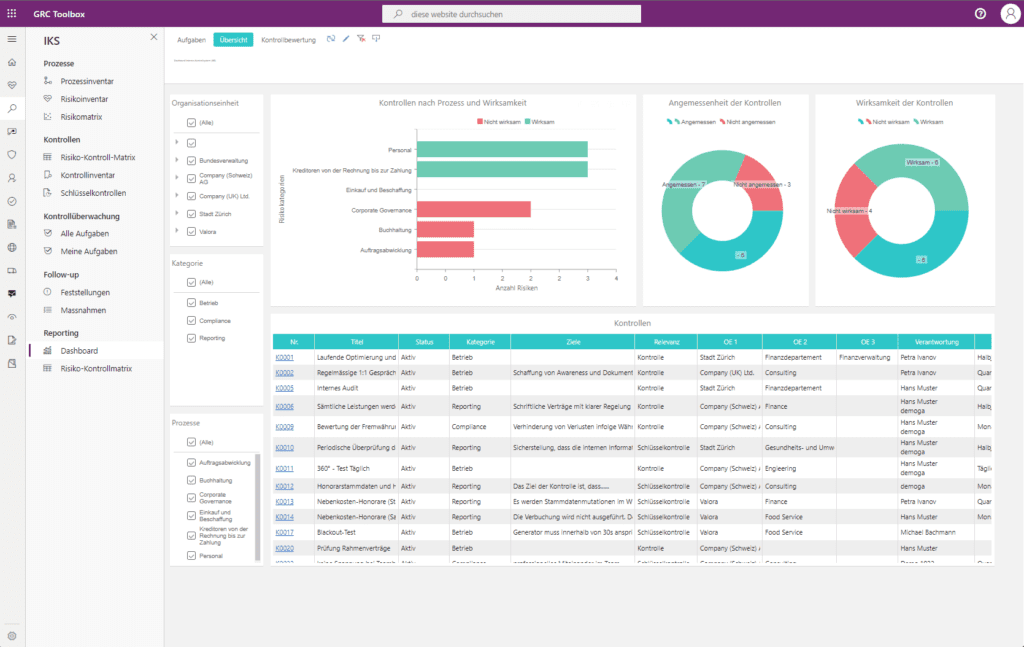Click the eye icon in left rail
The image size is (1024, 647).
[12, 317]
